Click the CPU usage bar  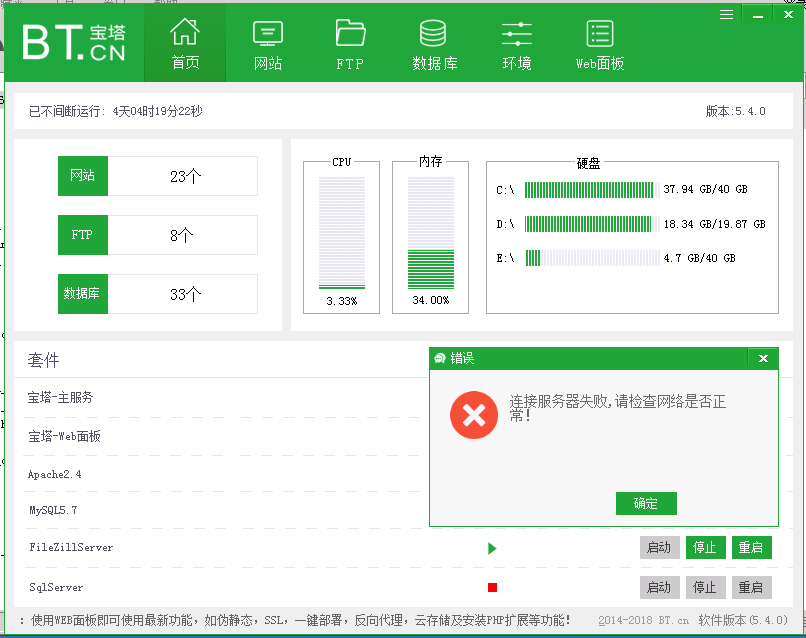coord(342,233)
